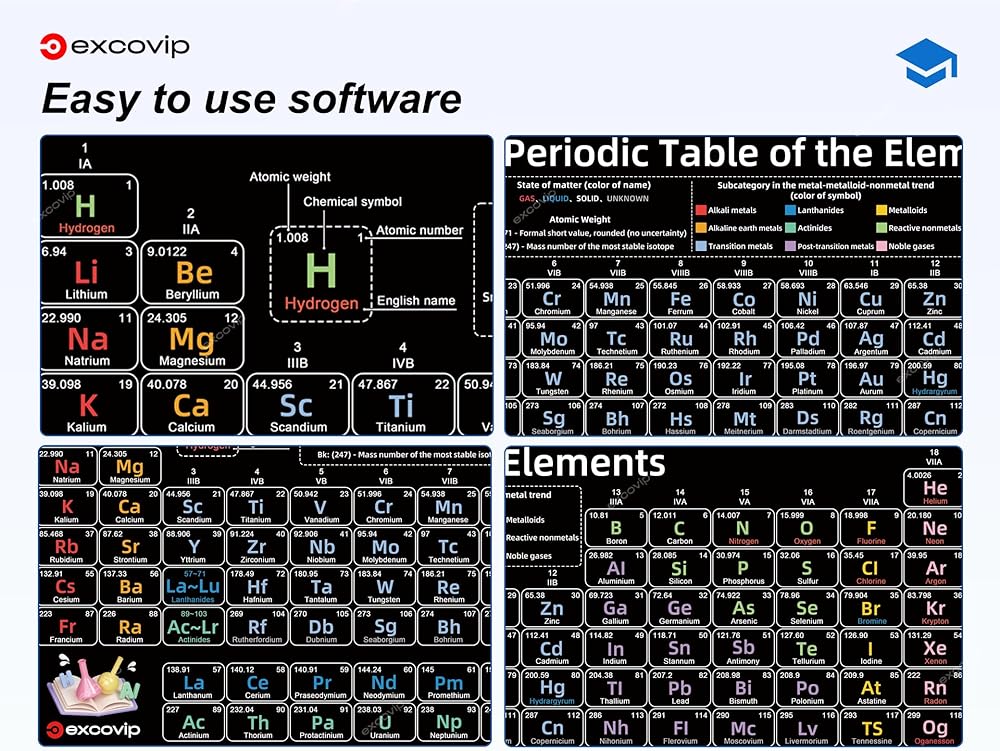The width and height of the screenshot is (1000, 751).
Task: Click the blue graduation cap icon
Action: (x=926, y=62)
